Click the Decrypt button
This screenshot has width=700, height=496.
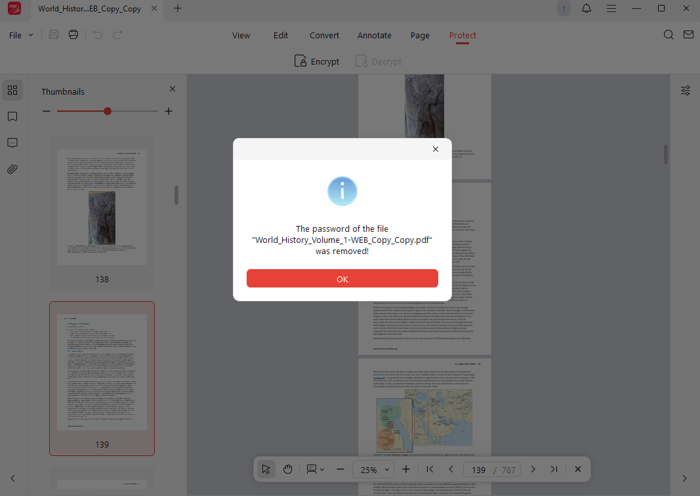tap(378, 61)
